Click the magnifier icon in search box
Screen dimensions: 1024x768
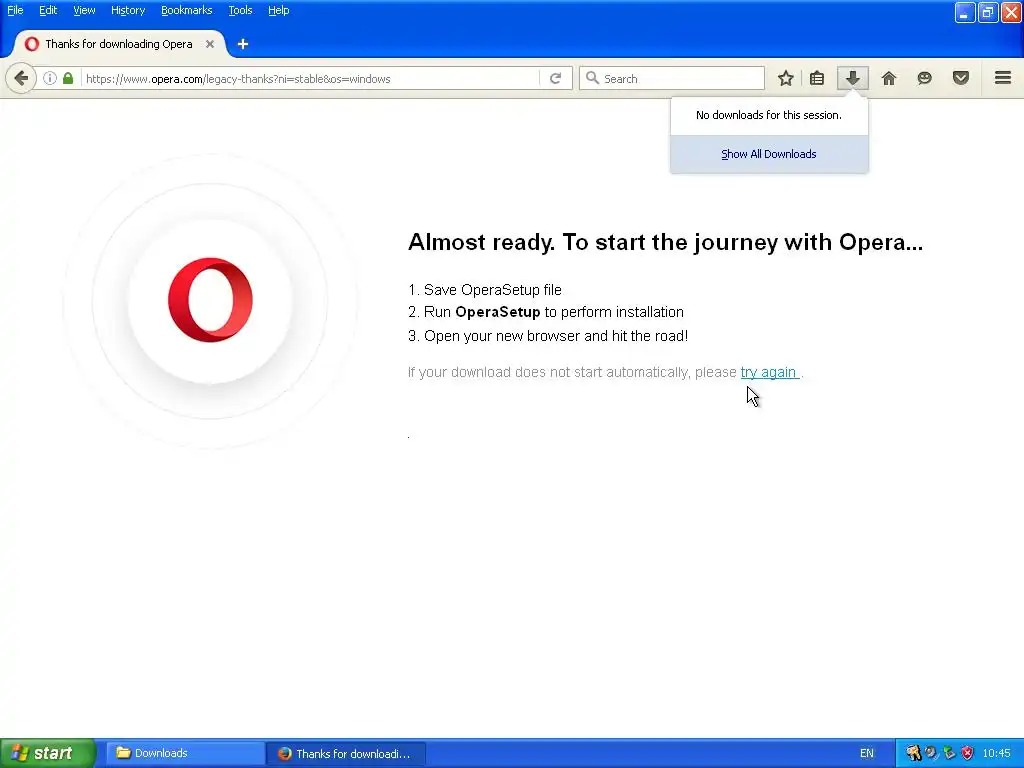(x=592, y=78)
